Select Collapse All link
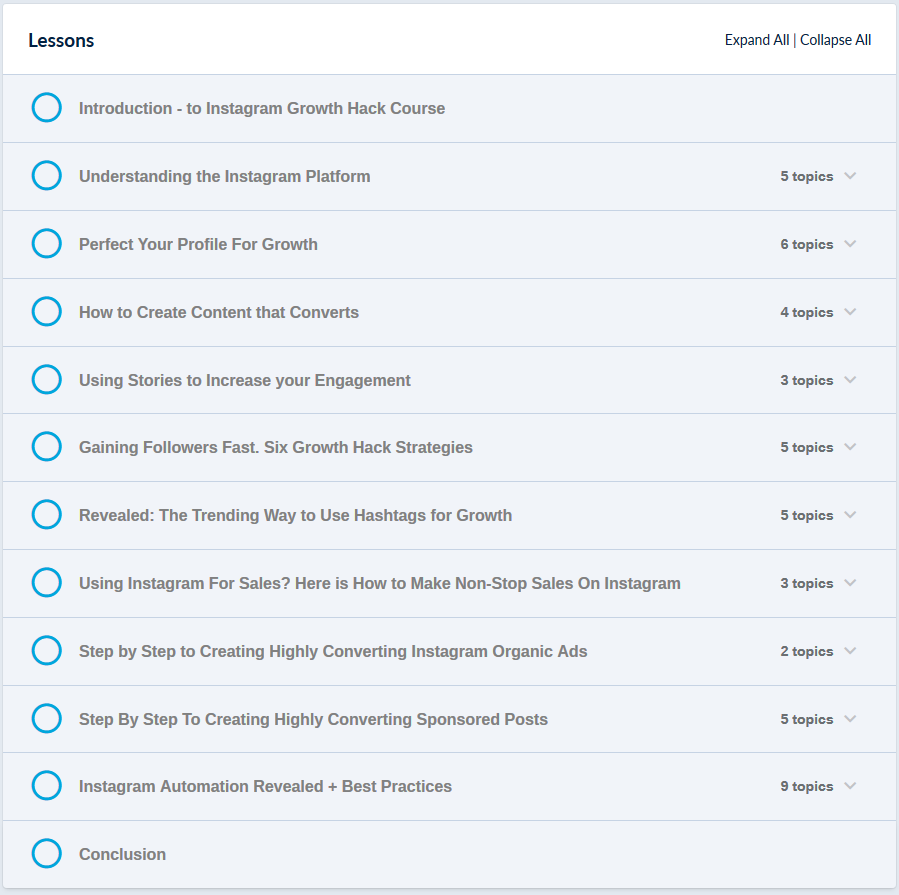Screen dimensions: 899x895 835,40
